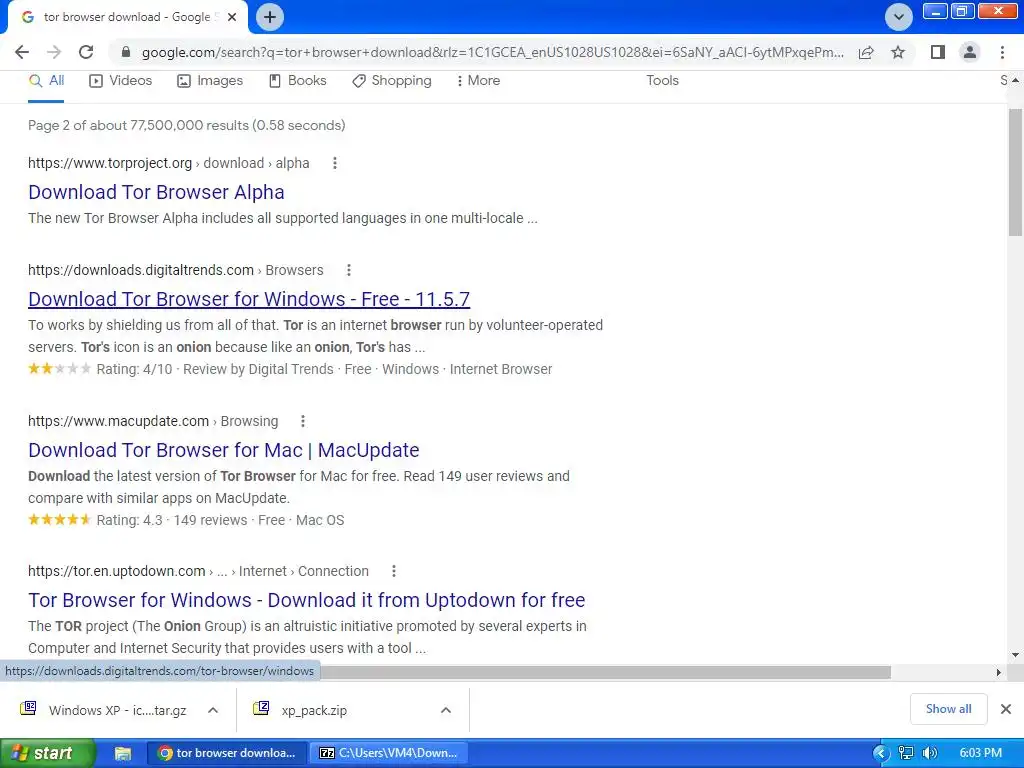Screen dimensions: 1024x768
Task: Switch to 7-Zip Downloads window in taskbar
Action: click(x=388, y=753)
